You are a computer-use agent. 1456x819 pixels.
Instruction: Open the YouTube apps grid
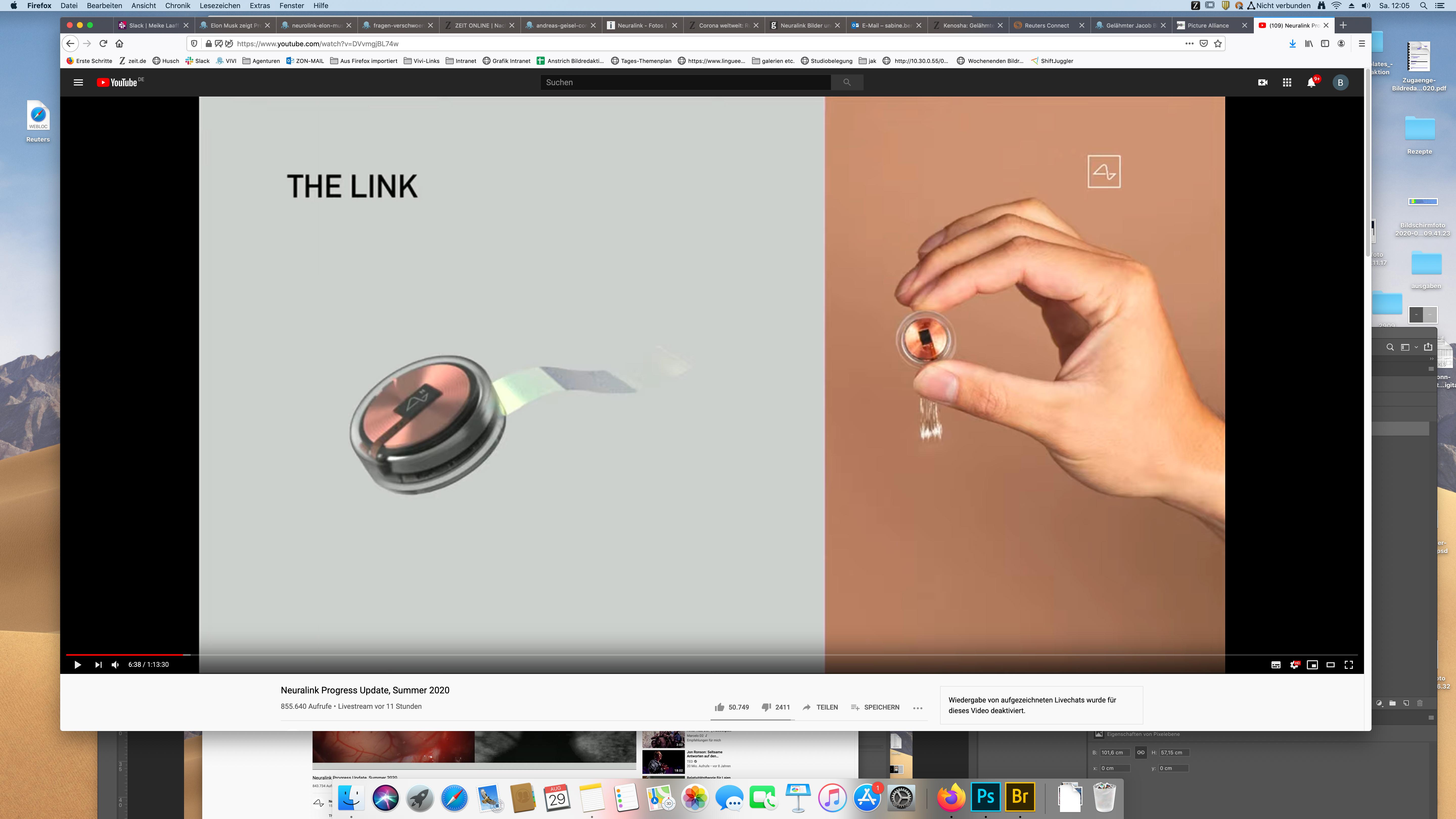(1287, 82)
